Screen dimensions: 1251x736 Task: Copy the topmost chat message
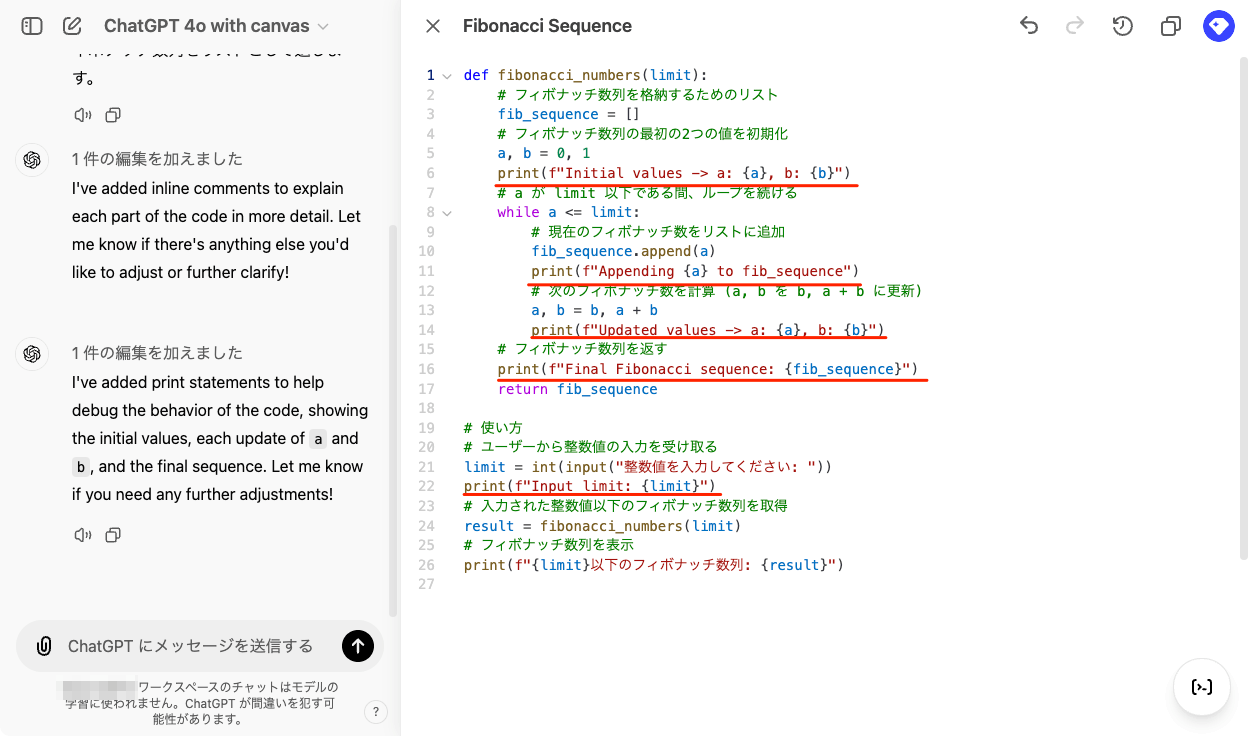click(x=113, y=115)
